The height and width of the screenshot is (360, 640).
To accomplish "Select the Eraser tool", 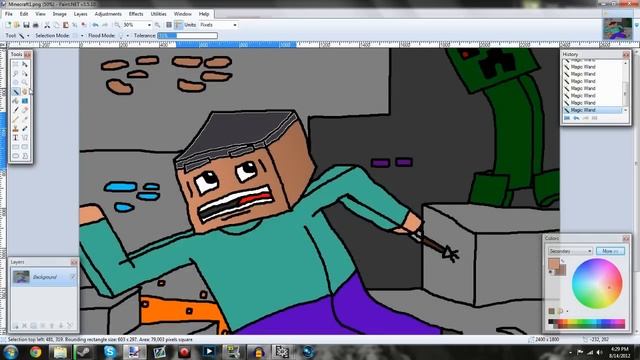I will pos(25,110).
